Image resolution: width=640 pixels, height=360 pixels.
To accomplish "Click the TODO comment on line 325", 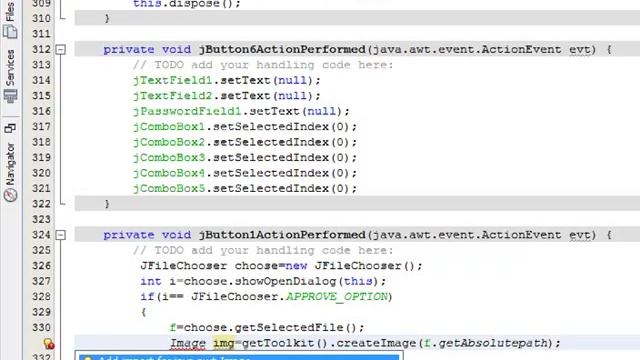I will click(x=263, y=250).
